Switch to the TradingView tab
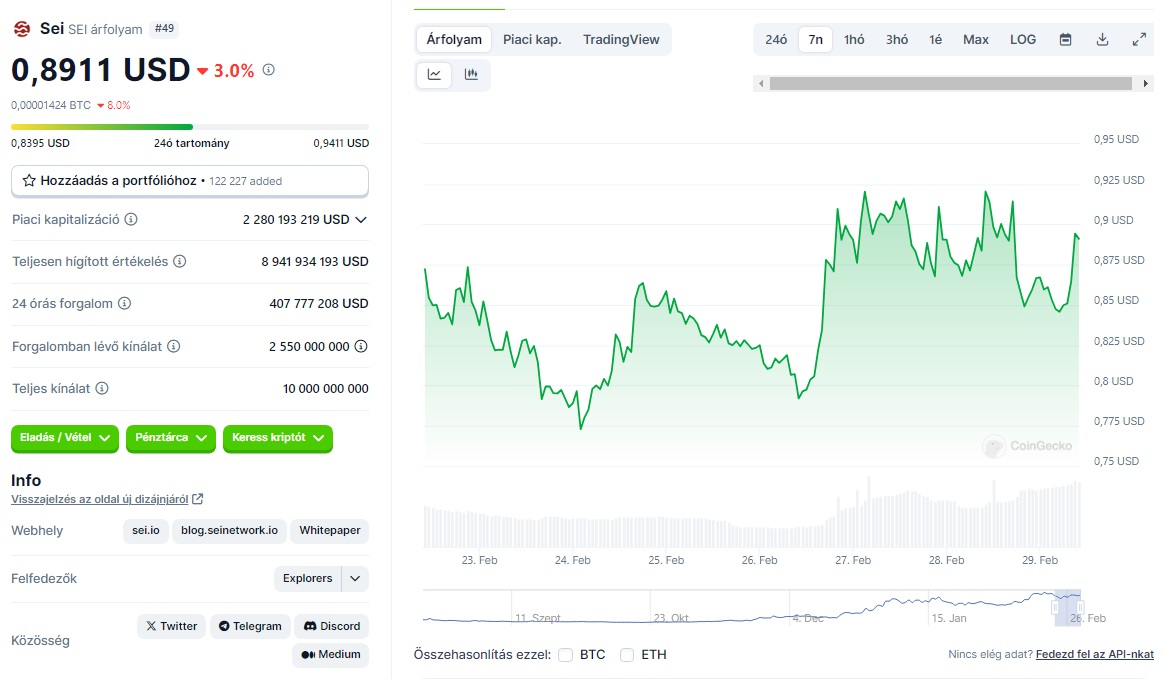This screenshot has width=1165, height=679. 621,39
